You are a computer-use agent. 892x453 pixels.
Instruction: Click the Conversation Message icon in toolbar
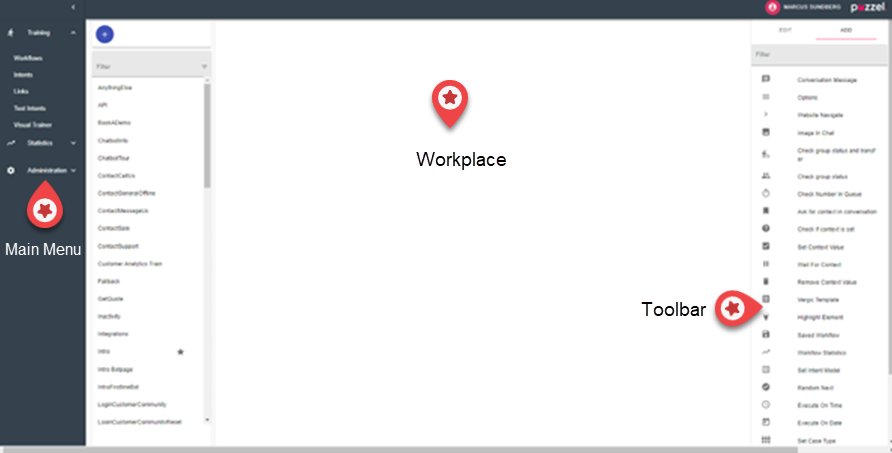click(x=766, y=79)
